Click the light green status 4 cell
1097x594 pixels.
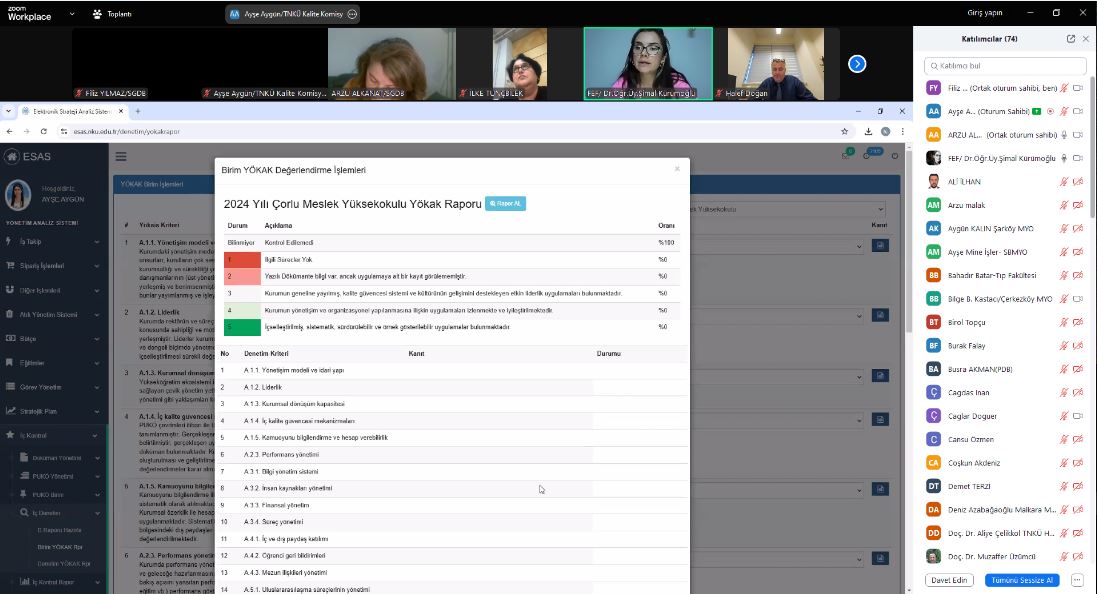(x=242, y=310)
